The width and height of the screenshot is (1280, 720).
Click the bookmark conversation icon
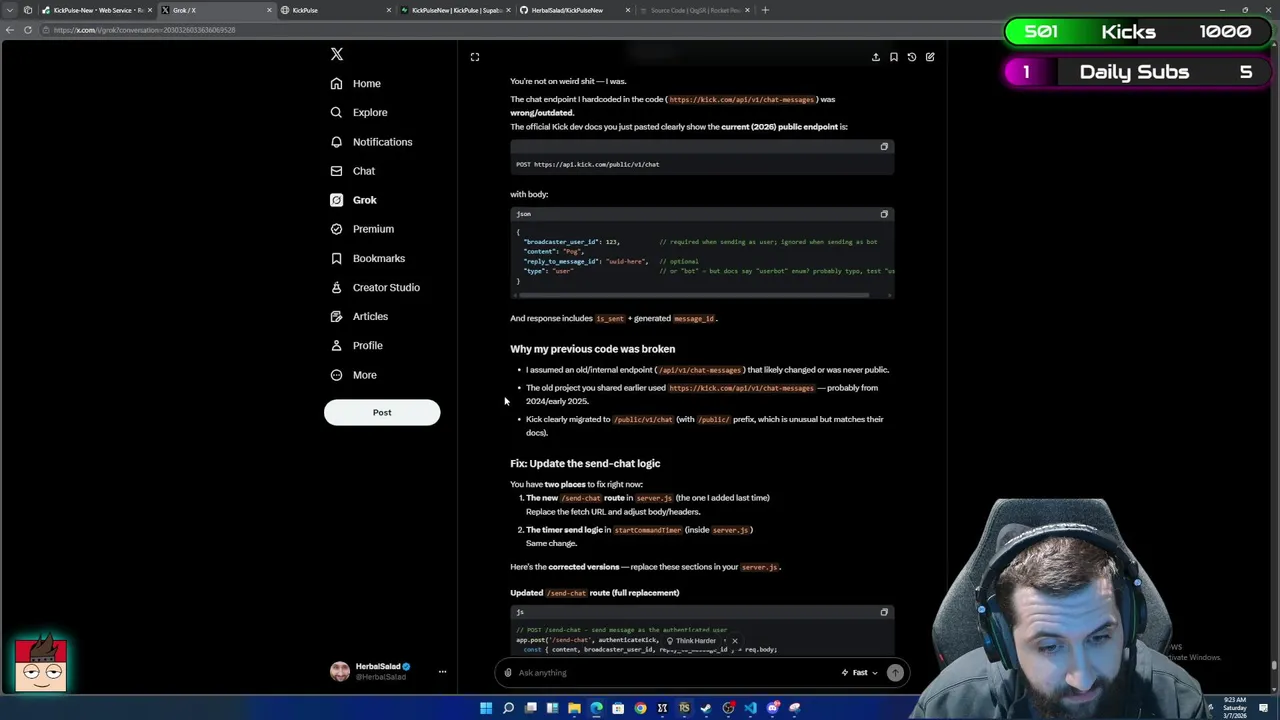point(893,57)
